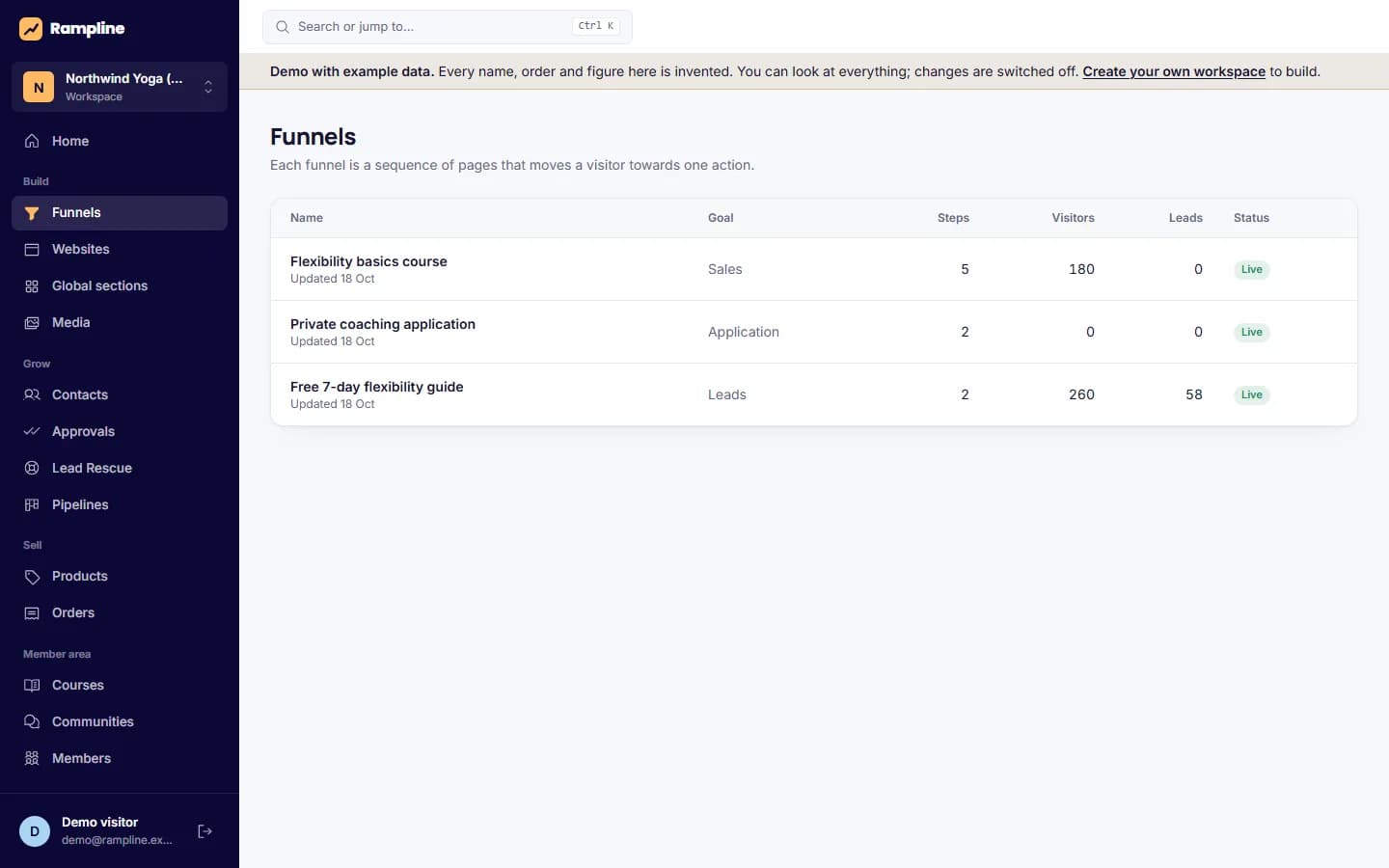This screenshot has width=1389, height=868.
Task: Open the Create your own workspace link
Action: coord(1174,71)
